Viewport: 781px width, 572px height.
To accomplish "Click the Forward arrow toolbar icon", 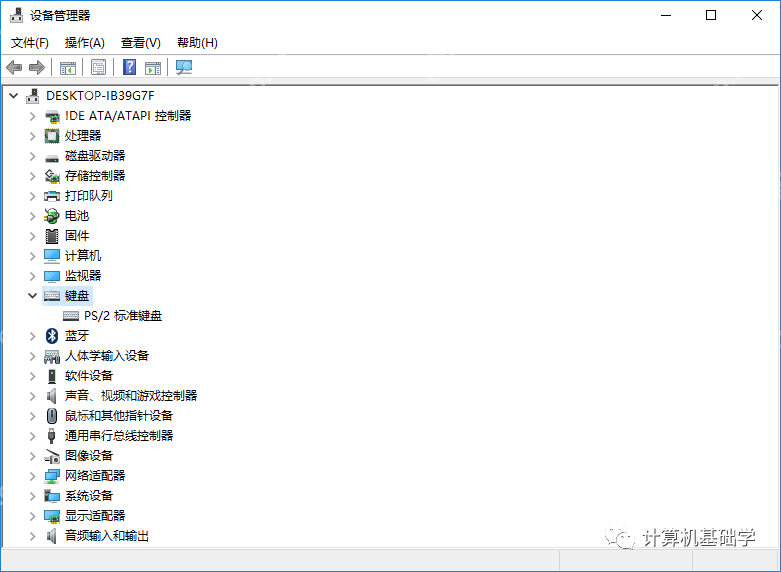I will point(37,67).
